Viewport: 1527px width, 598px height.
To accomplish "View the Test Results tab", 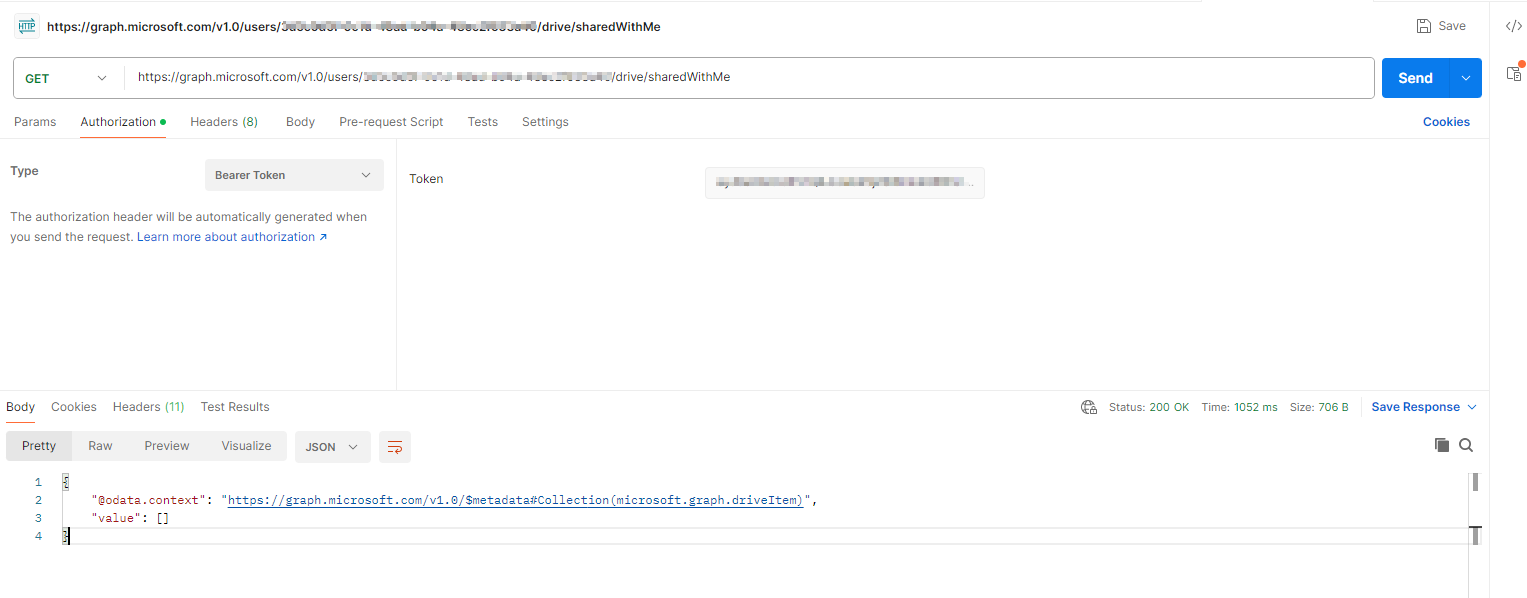I will point(234,406).
